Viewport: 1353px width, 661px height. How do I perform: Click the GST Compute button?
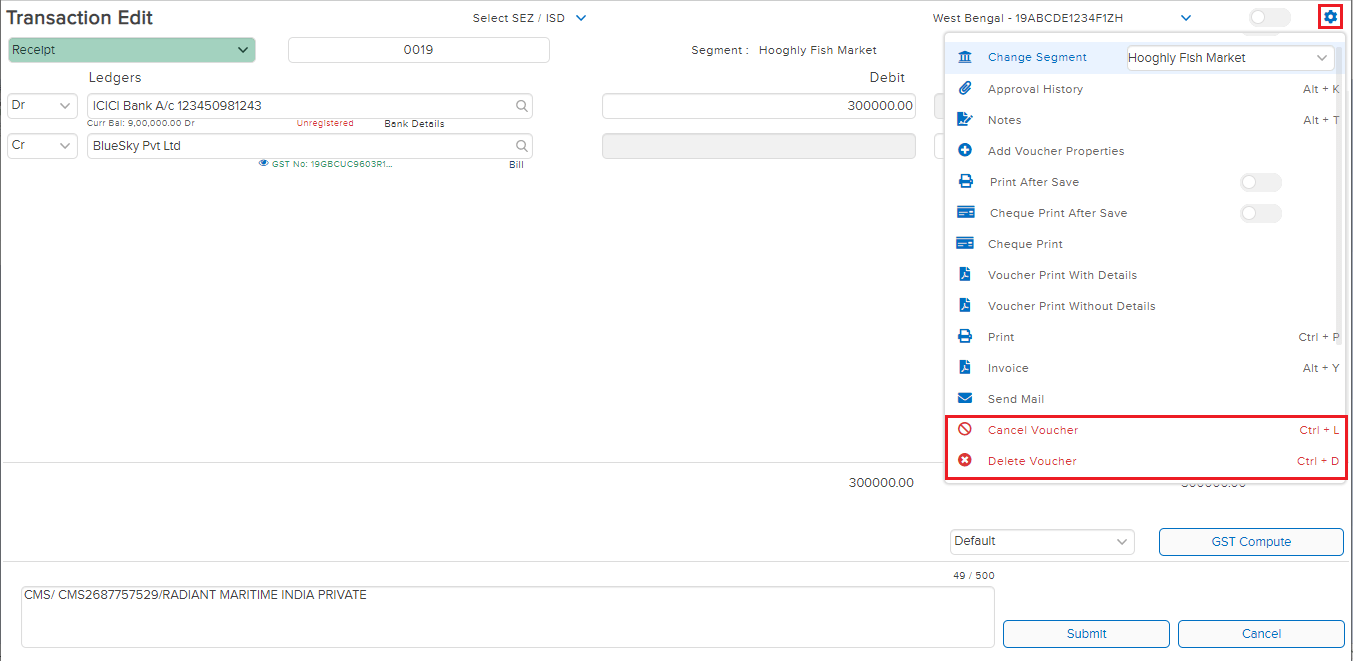tap(1250, 542)
